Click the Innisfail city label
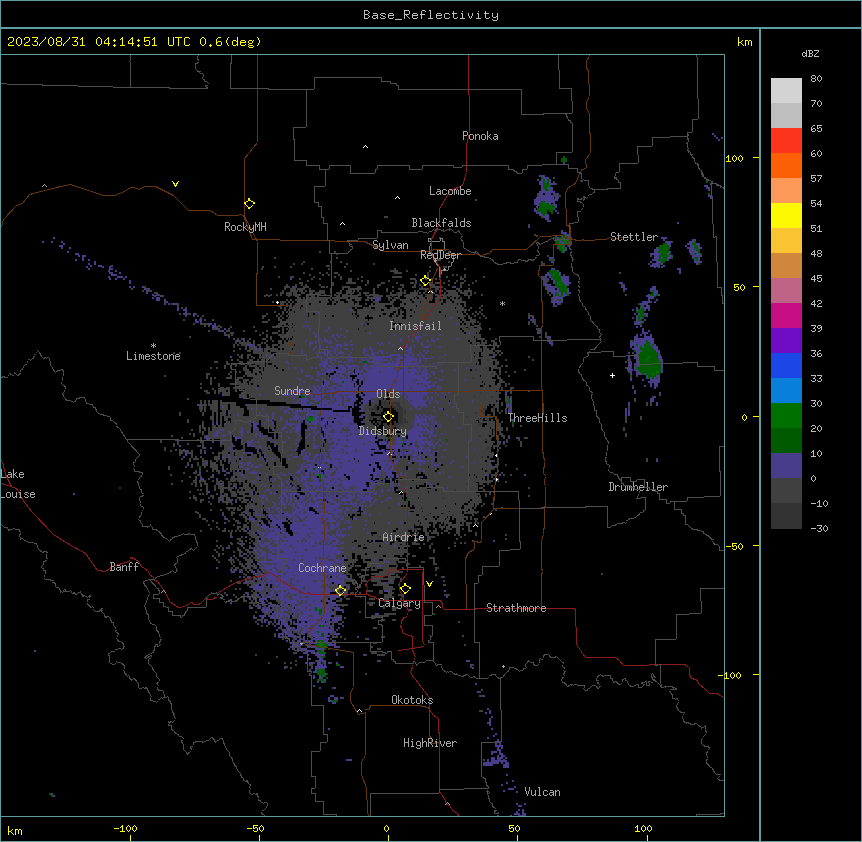 tap(415, 326)
